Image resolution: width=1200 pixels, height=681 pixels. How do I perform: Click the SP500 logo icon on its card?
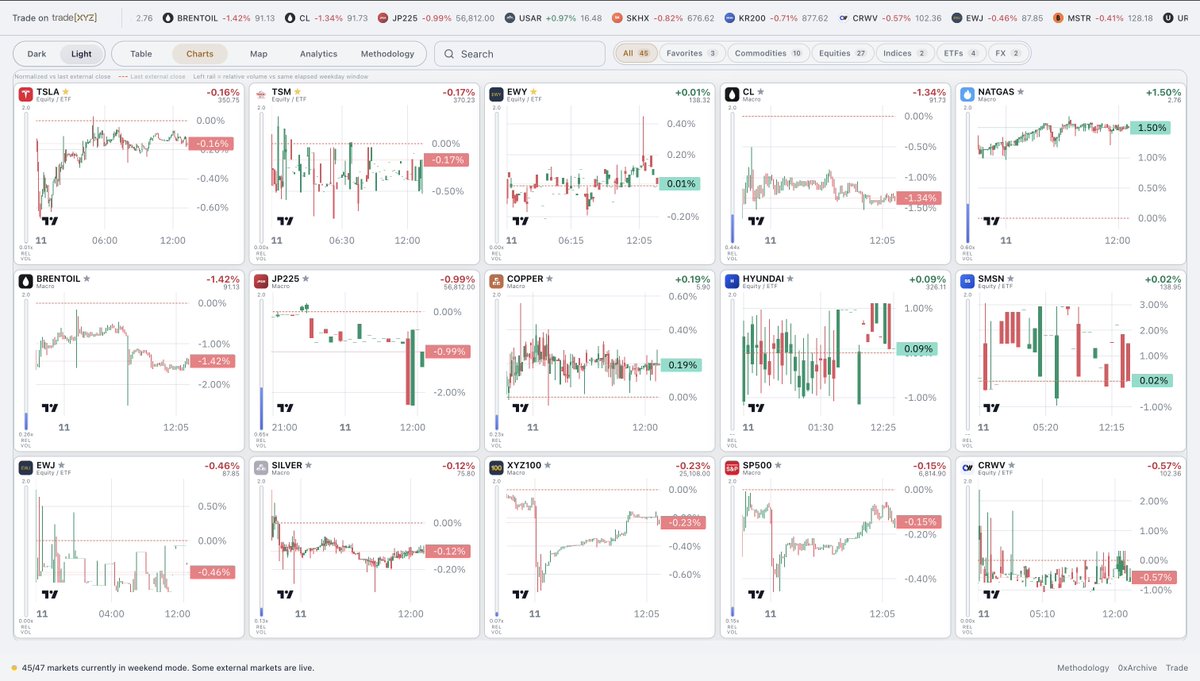[x=732, y=467]
